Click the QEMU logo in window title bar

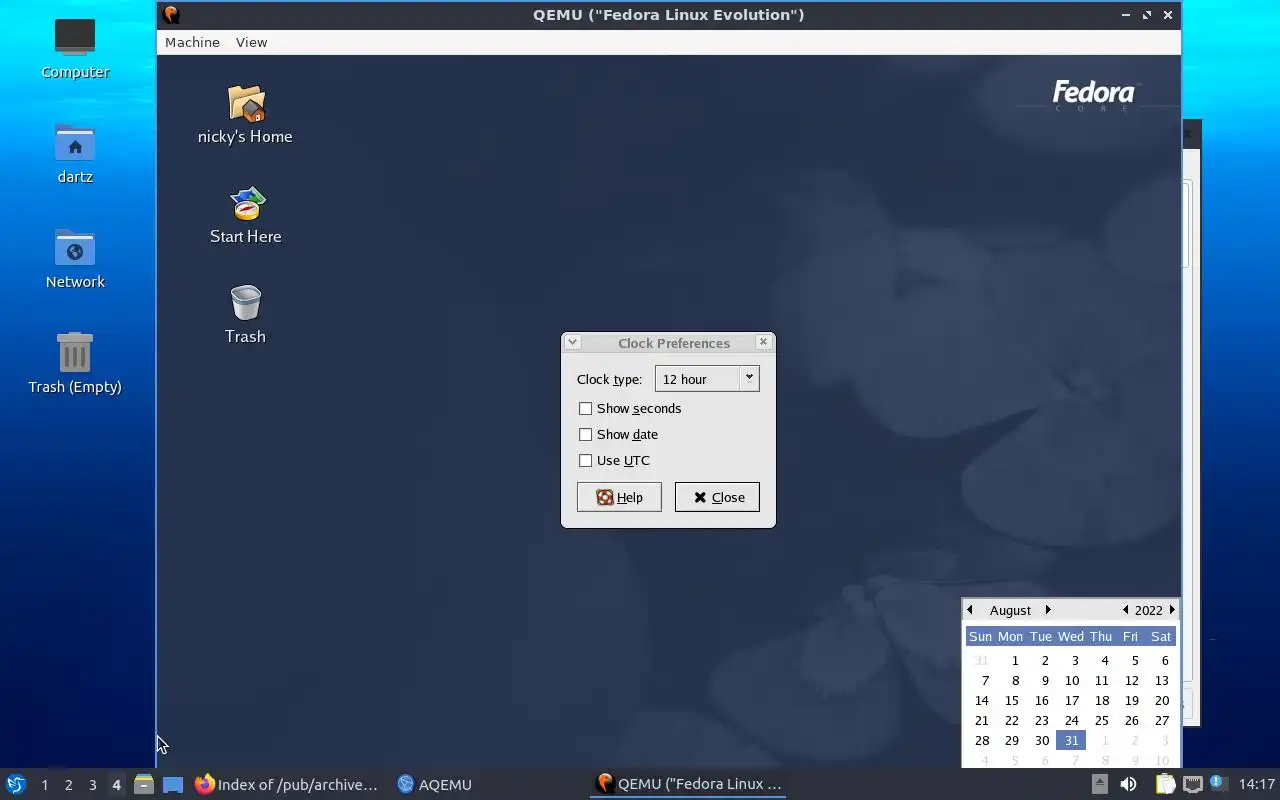171,15
